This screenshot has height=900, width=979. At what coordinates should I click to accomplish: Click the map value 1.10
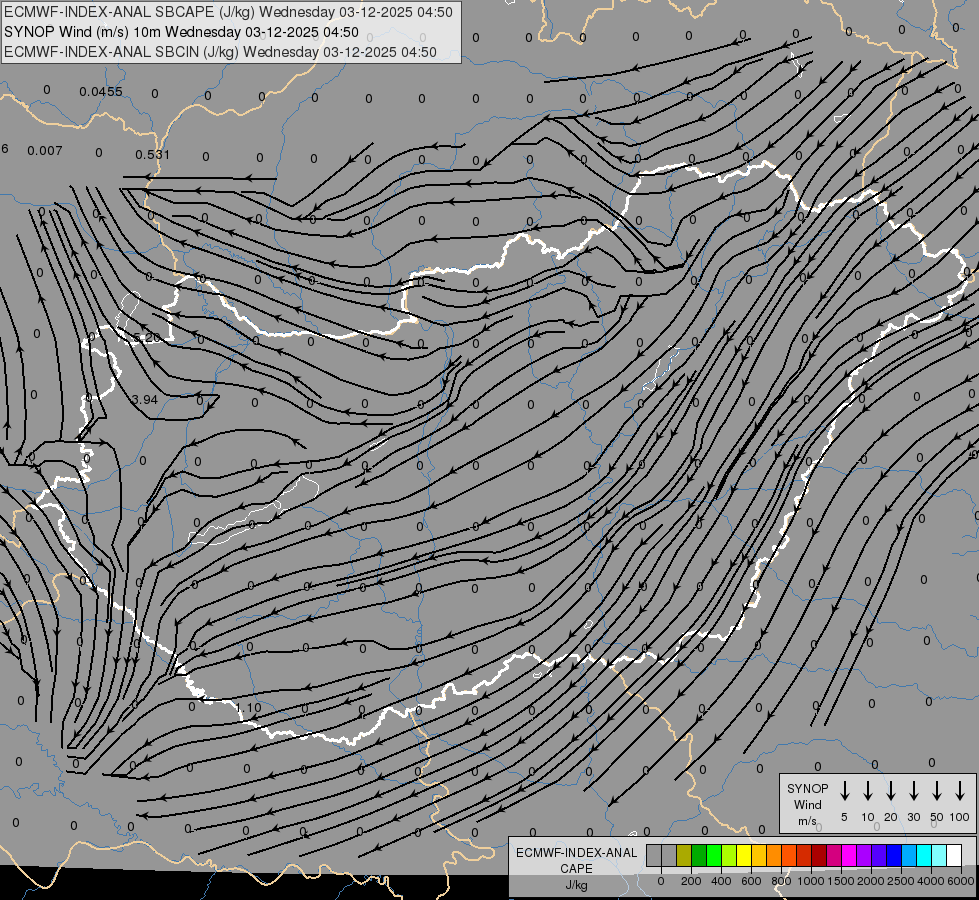(x=248, y=708)
